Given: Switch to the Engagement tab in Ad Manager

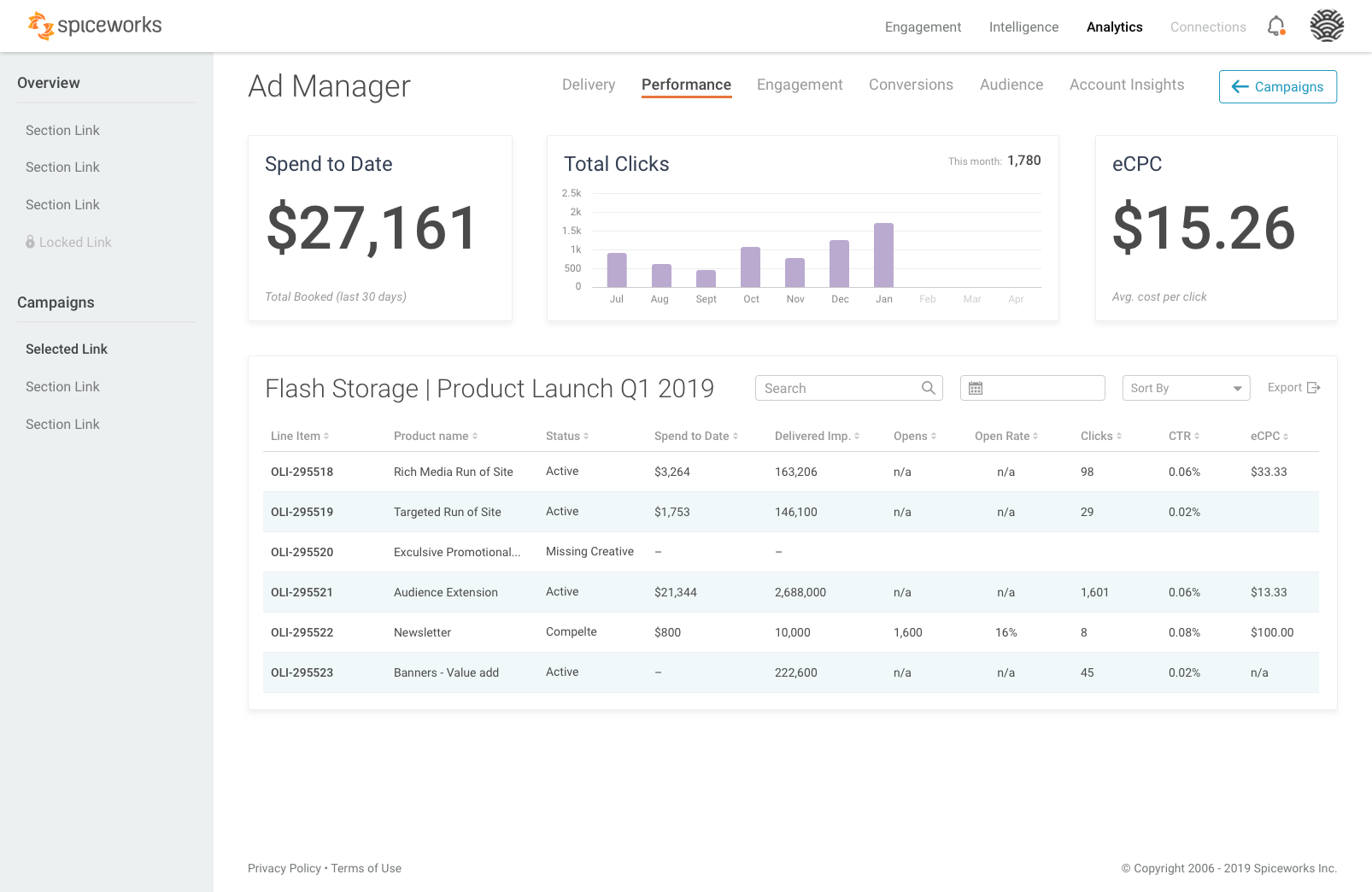Looking at the screenshot, I should 800,85.
